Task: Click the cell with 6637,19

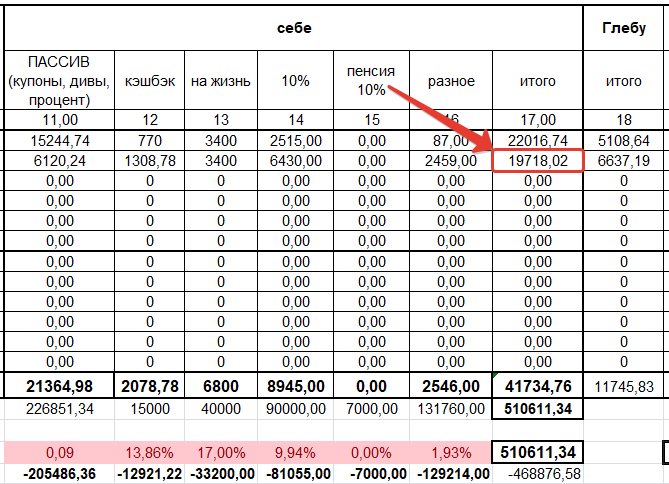Action: point(623,161)
